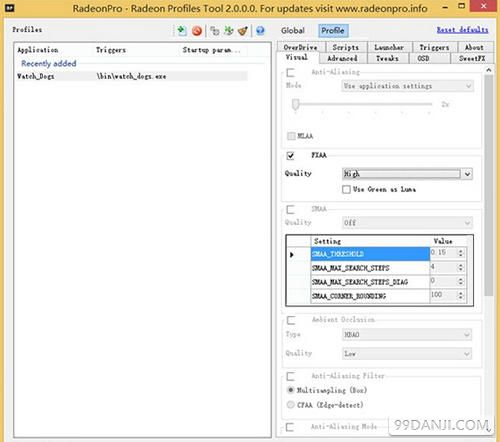
Task: Select Multisampling (Box) radio option
Action: pyautogui.click(x=291, y=390)
